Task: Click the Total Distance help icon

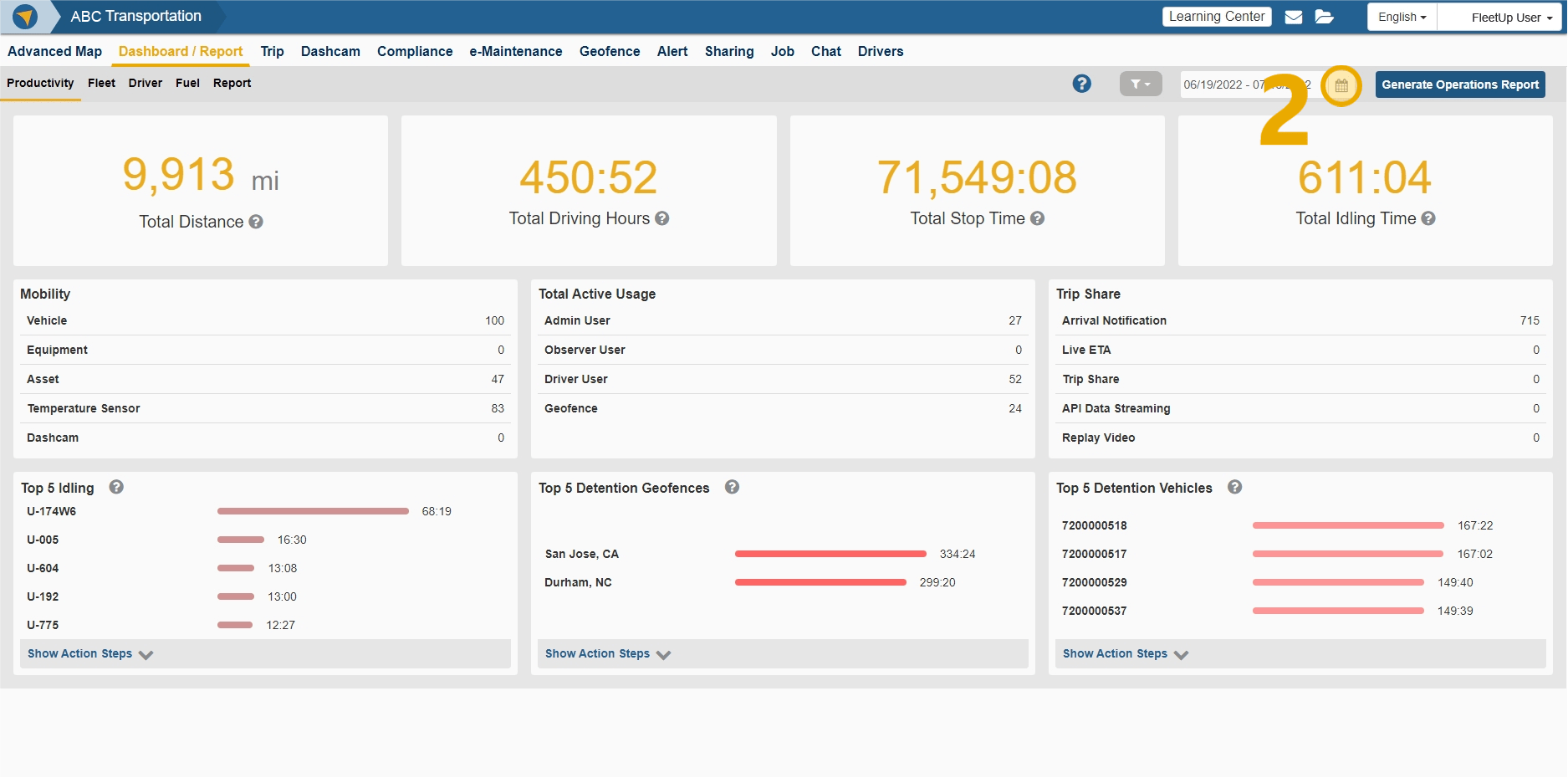Action: pos(257,222)
